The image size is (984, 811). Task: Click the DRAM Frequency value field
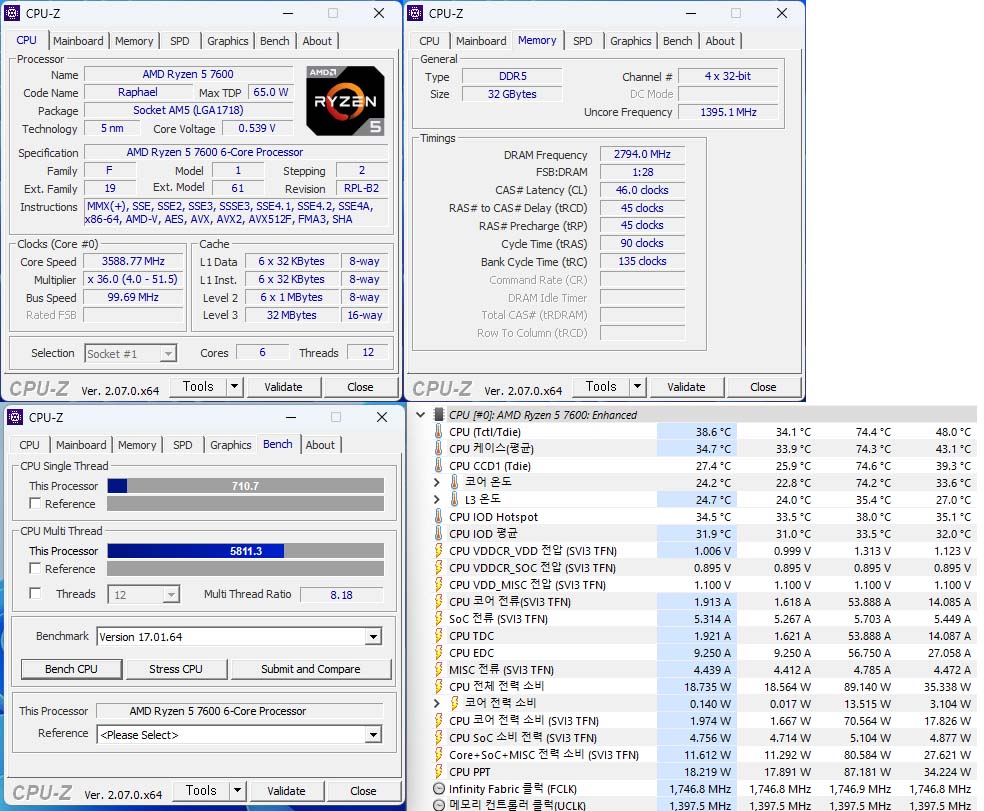point(642,154)
